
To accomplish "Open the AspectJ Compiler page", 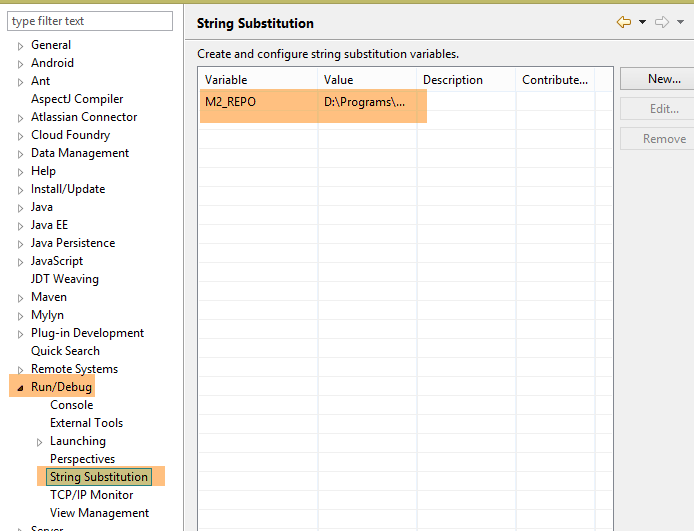I will point(77,99).
